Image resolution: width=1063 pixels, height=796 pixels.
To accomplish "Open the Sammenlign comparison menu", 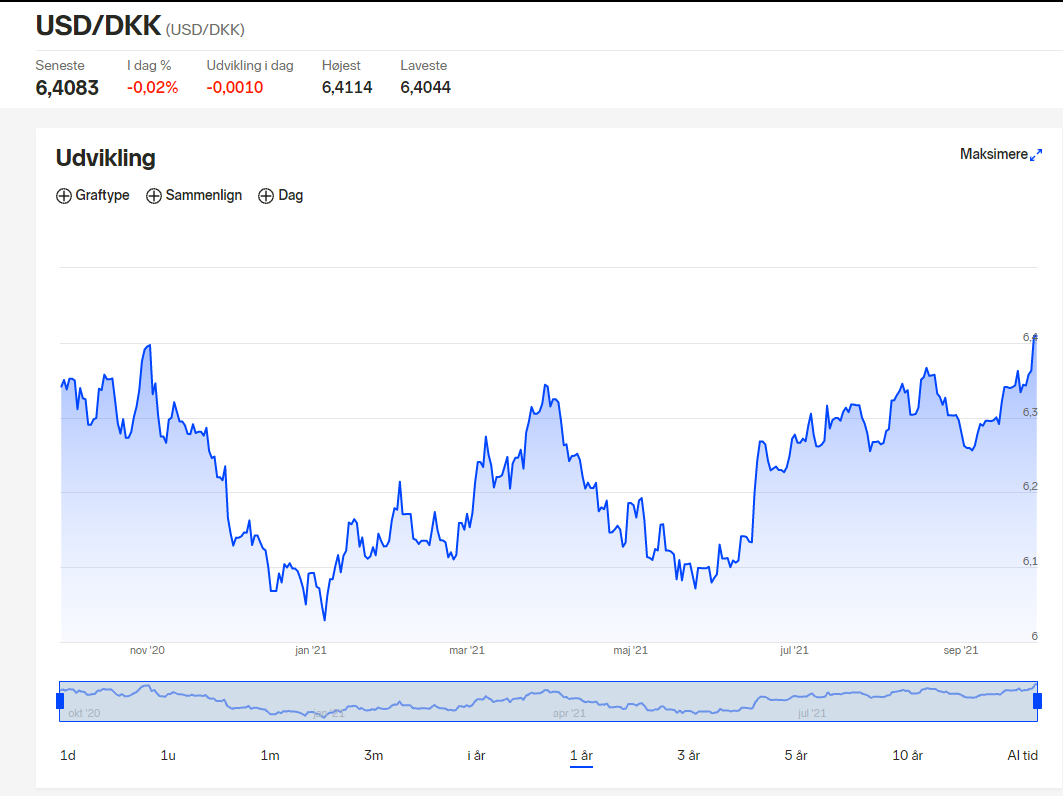I will [194, 195].
